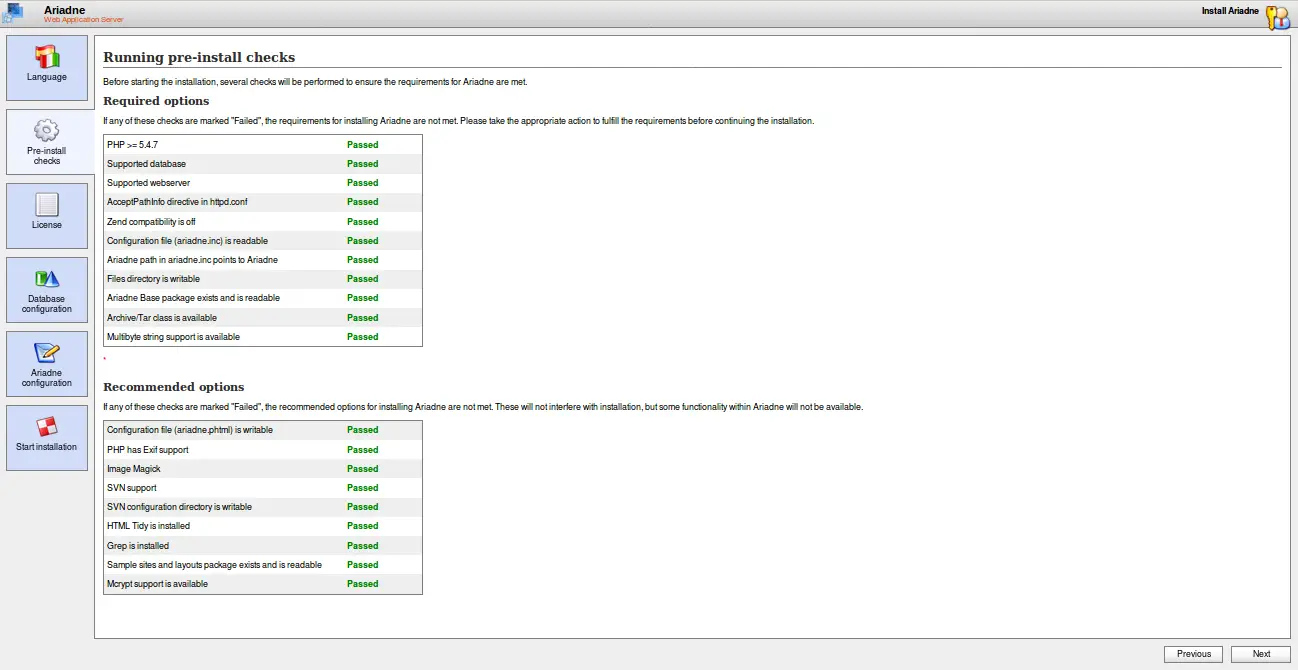Image resolution: width=1298 pixels, height=670 pixels.
Task: Select Configuration file (ariadne.inc) is readable row
Action: [x=263, y=241]
